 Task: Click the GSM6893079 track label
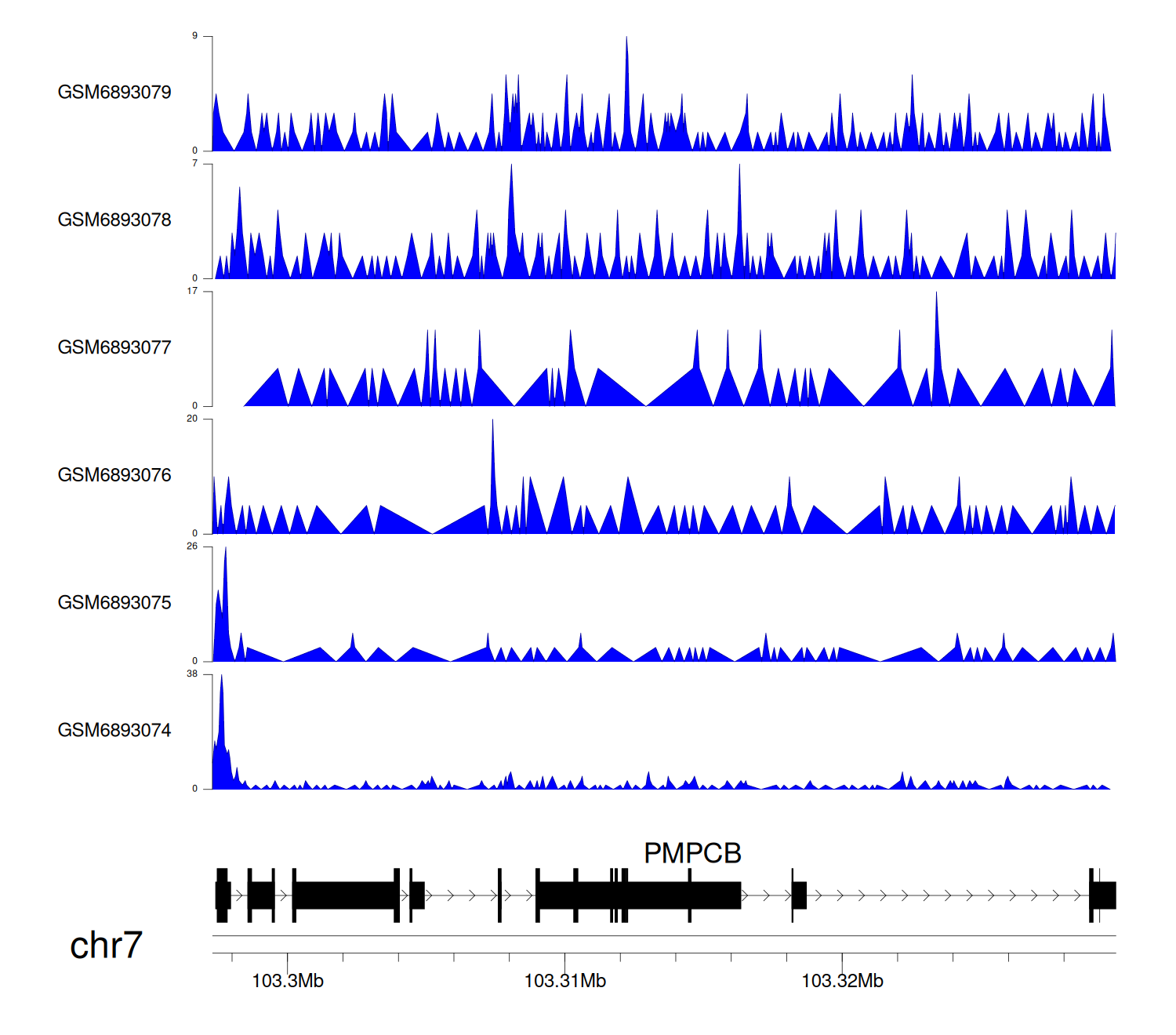[x=114, y=93]
